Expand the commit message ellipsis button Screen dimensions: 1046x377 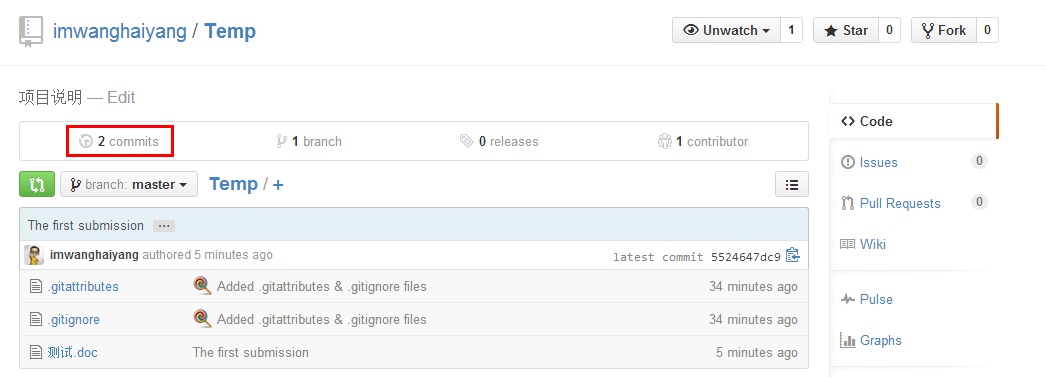pos(163,226)
